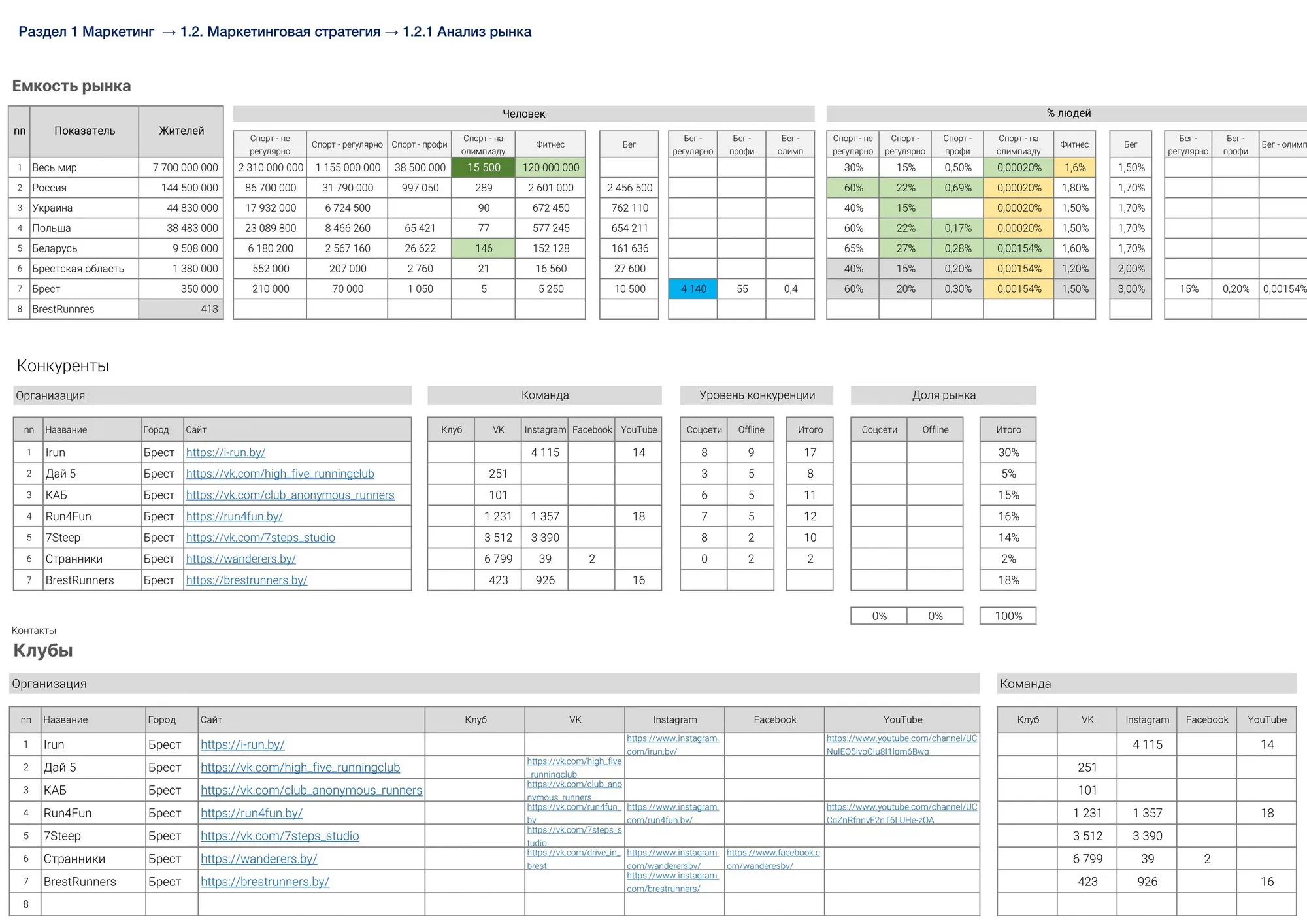Select dark green cell 15 500
The height and width of the screenshot is (924, 1307).
coord(484,167)
